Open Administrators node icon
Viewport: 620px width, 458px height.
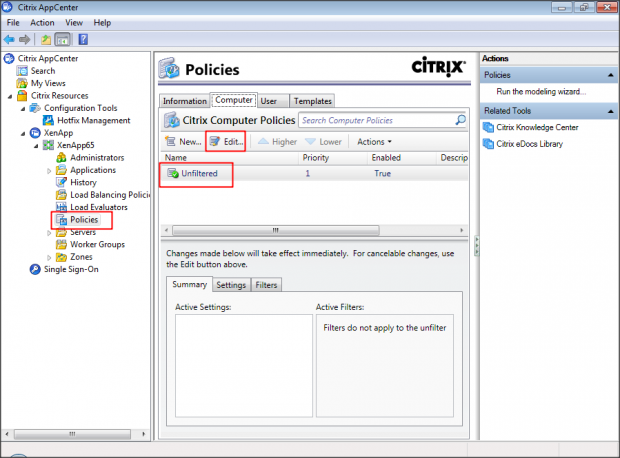tap(61, 158)
